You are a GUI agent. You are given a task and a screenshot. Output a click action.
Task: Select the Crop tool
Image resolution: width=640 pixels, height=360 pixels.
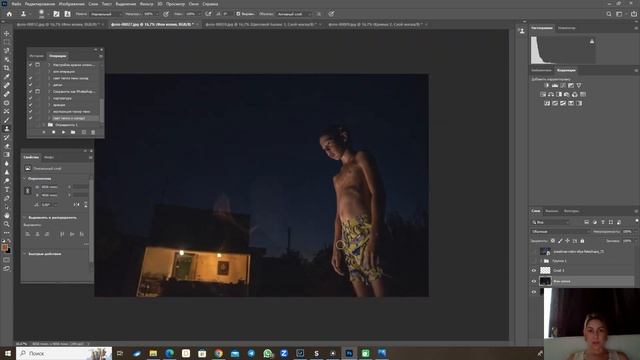(7, 68)
